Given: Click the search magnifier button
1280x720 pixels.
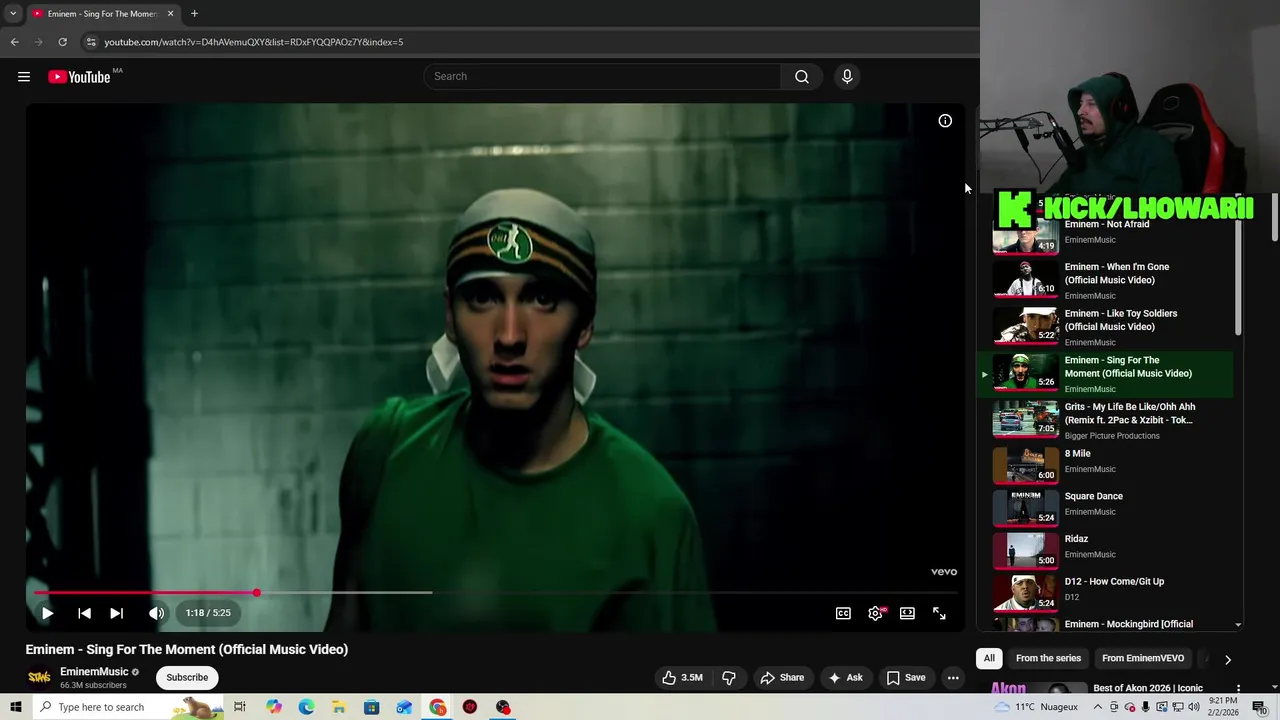Looking at the screenshot, I should point(801,77).
